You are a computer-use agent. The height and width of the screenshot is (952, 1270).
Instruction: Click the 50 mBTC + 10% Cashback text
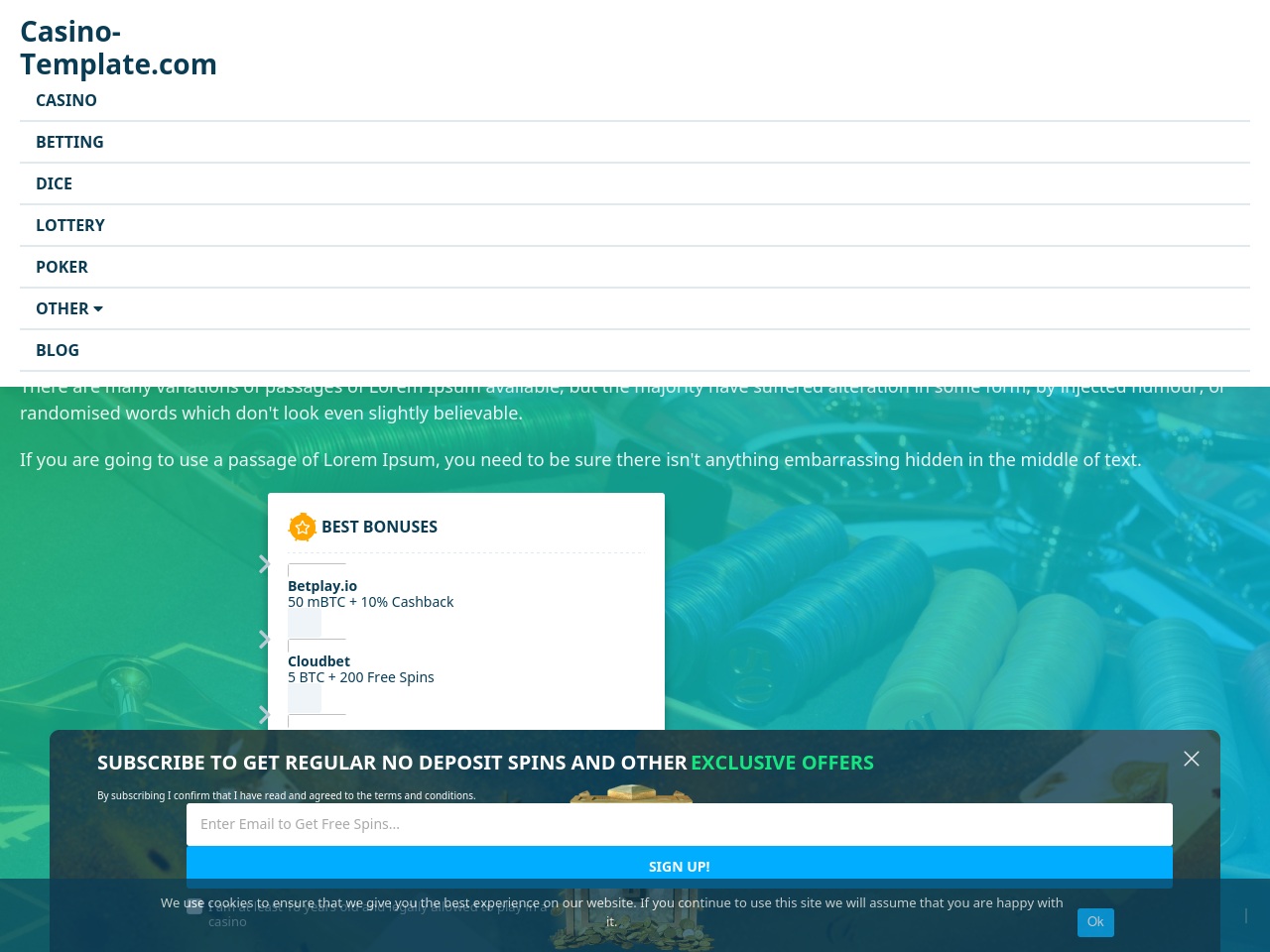(370, 602)
